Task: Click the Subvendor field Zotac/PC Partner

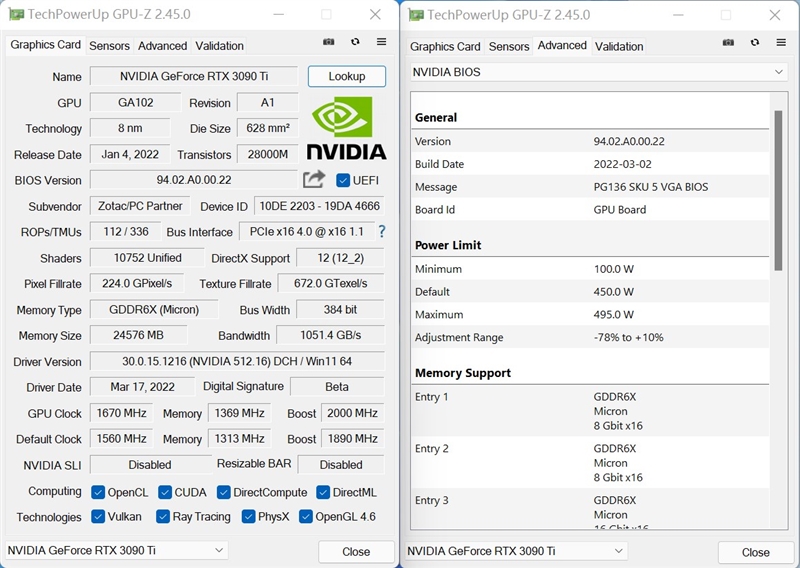Action: 140,206
